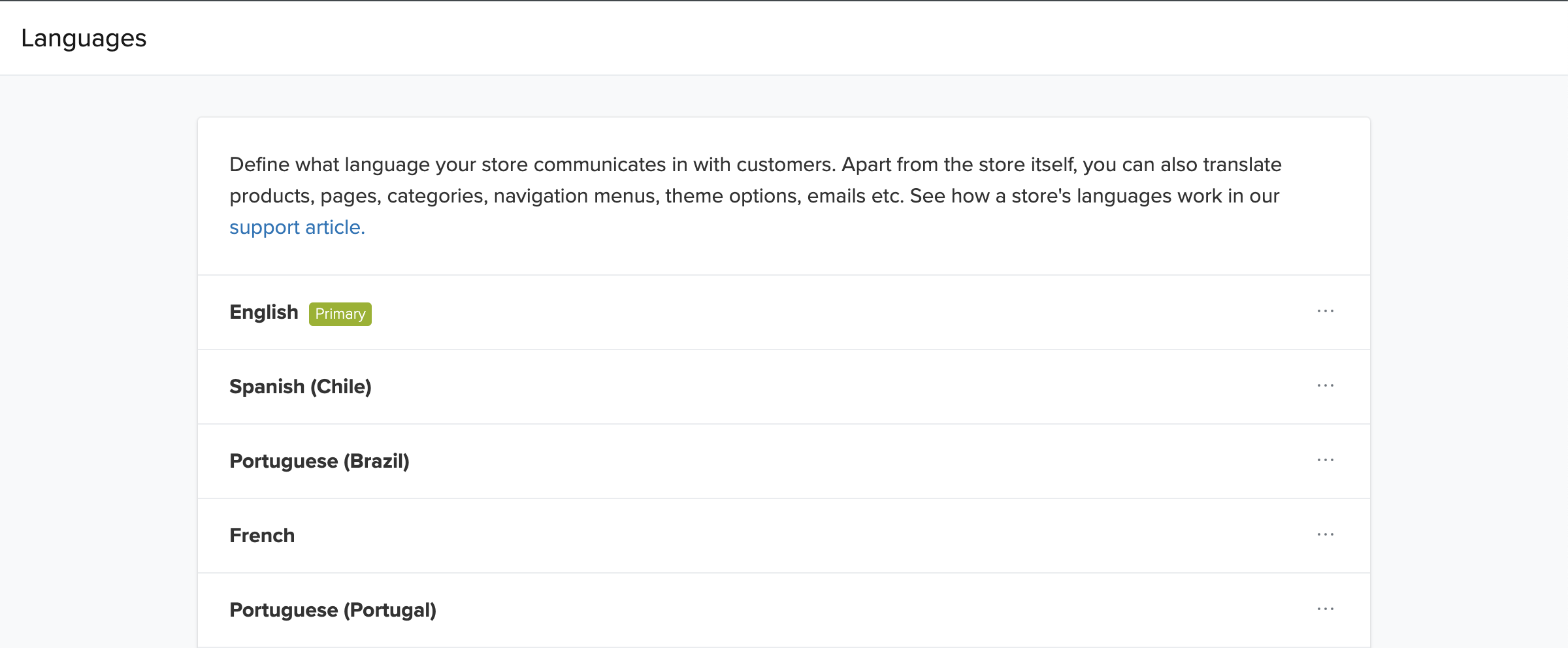Viewport: 1568px width, 648px height.
Task: Open the English row options menu
Action: 1325,312
